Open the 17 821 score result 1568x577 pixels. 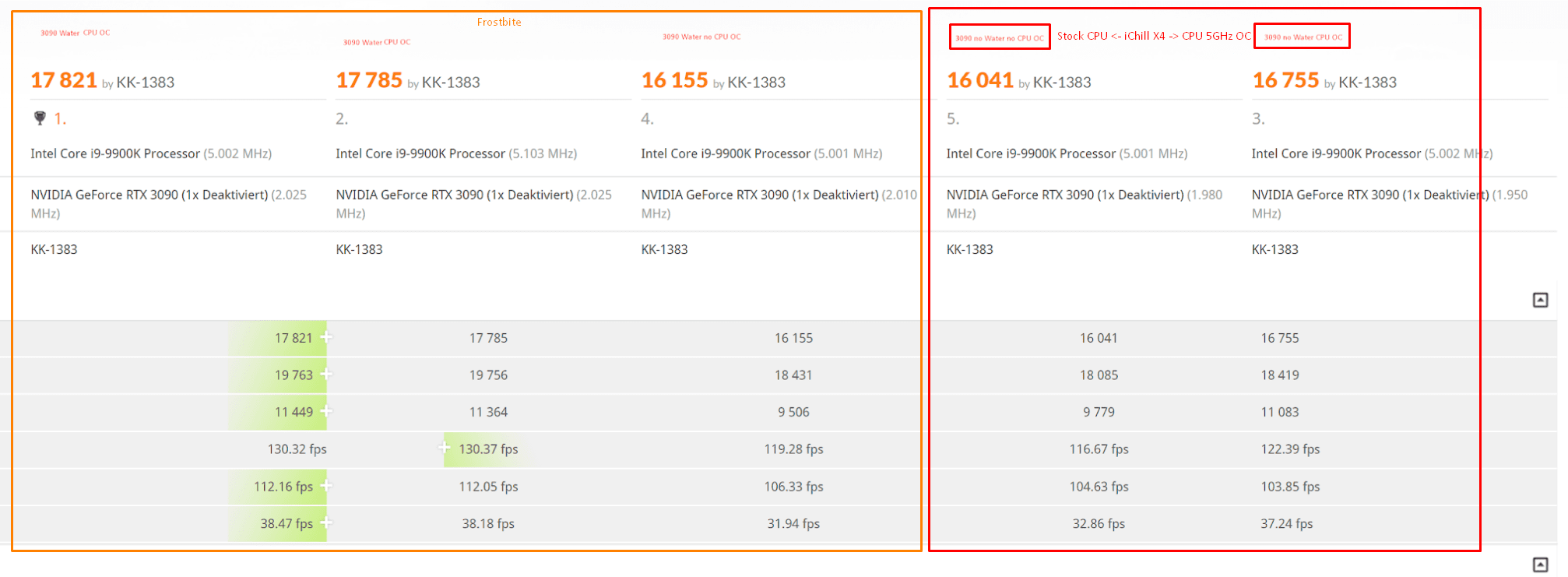[x=64, y=80]
